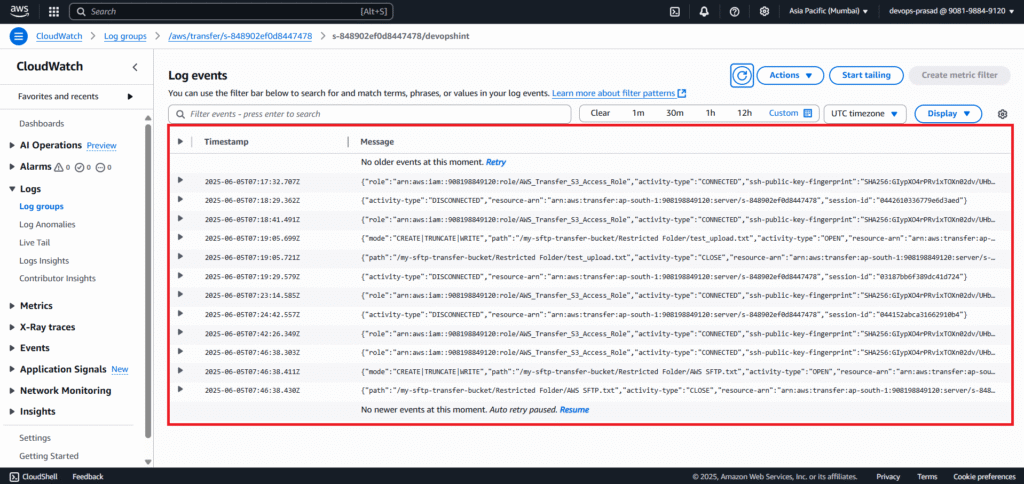Select Log groups in sidebar
The width and height of the screenshot is (1024, 484).
point(41,206)
